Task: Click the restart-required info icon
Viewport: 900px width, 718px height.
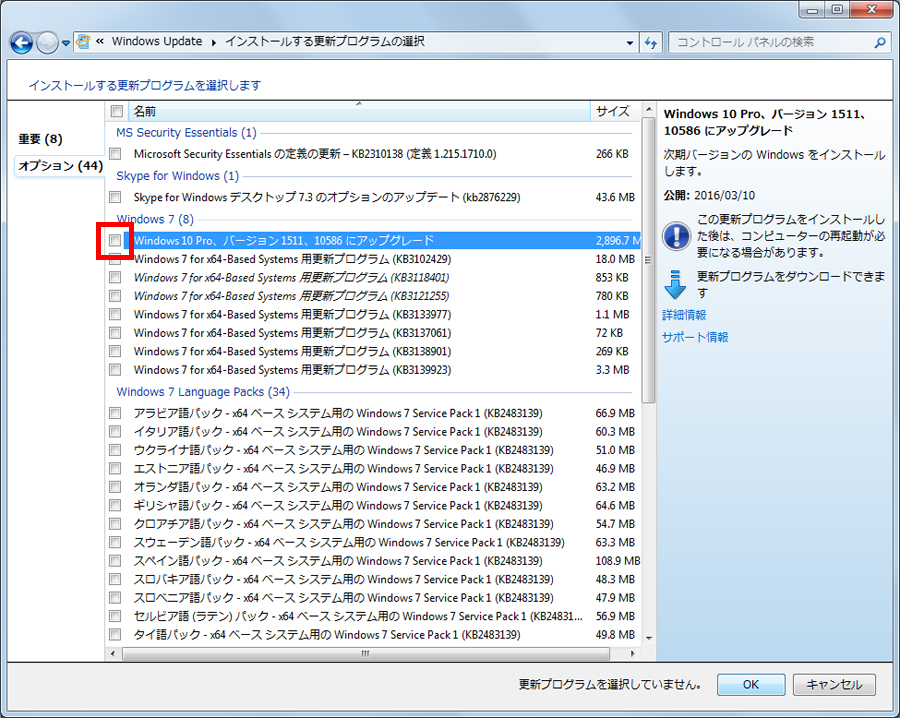Action: [x=676, y=236]
